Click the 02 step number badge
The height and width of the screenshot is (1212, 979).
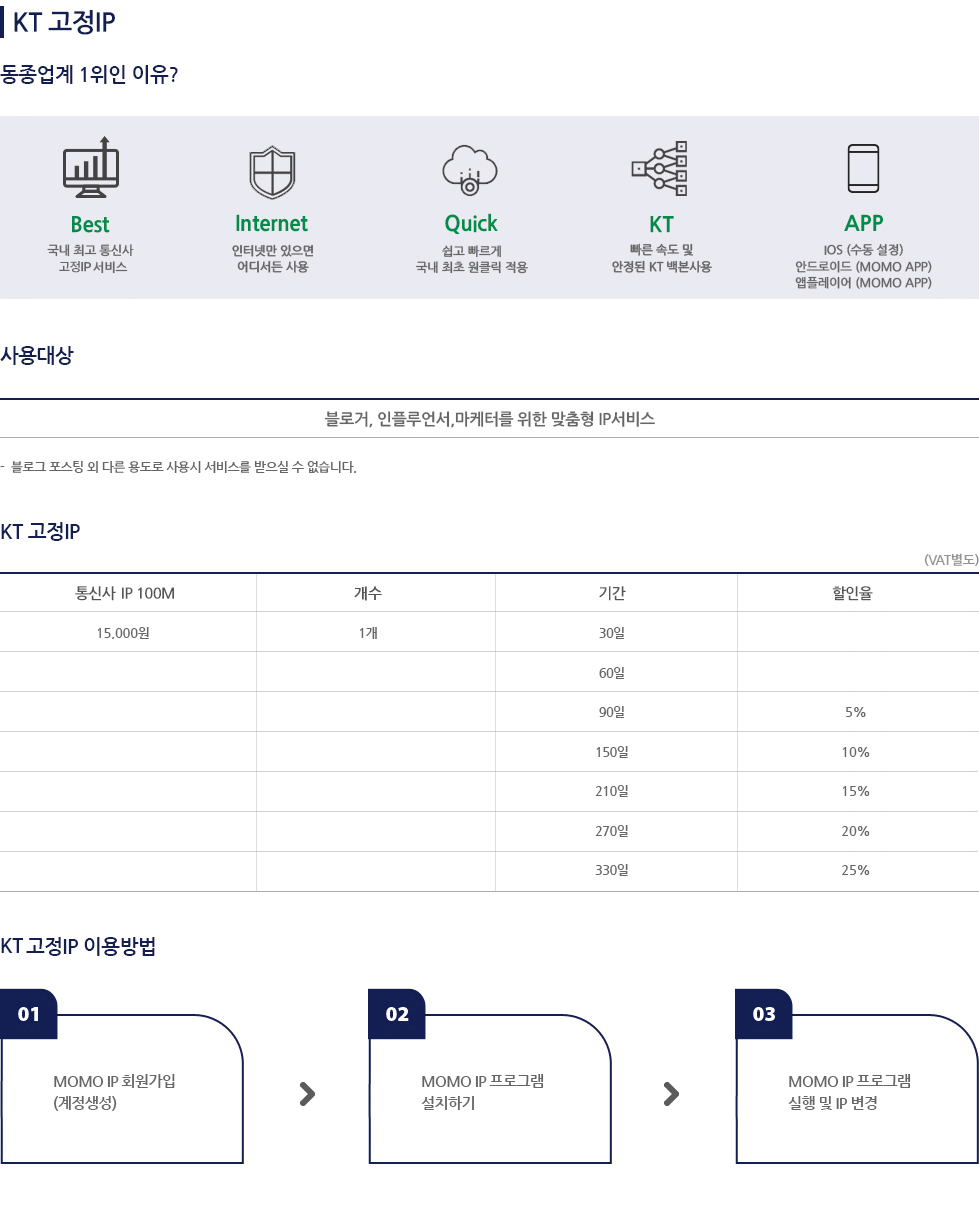coord(397,1014)
